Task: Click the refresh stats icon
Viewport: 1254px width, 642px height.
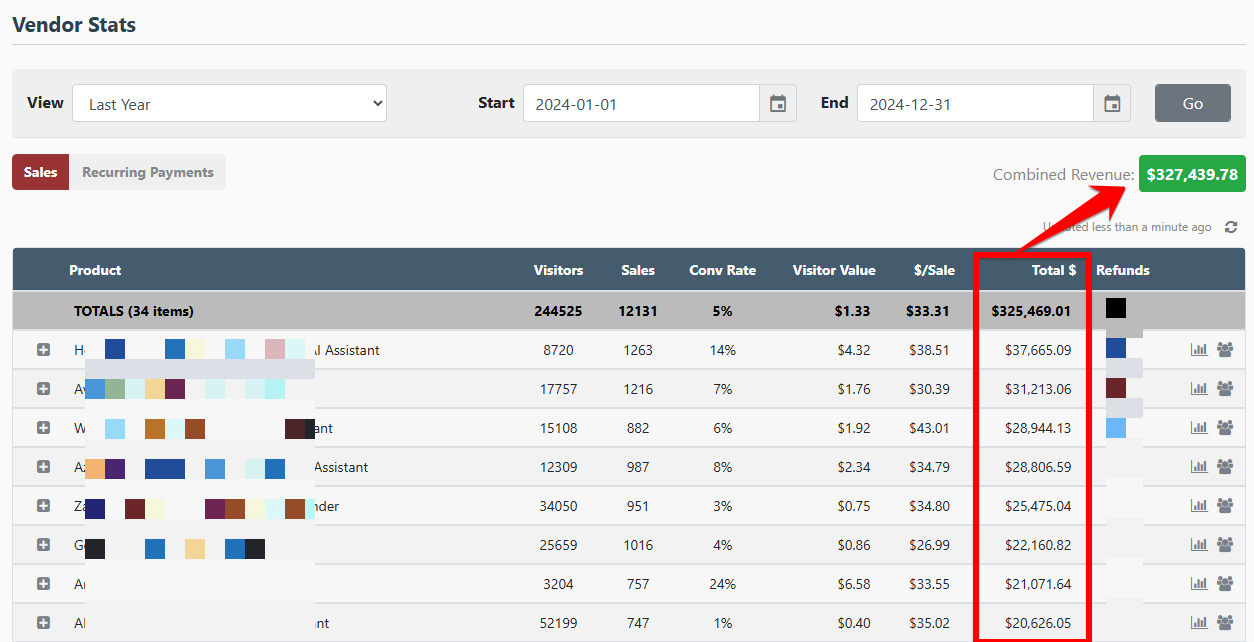Action: coord(1231,227)
